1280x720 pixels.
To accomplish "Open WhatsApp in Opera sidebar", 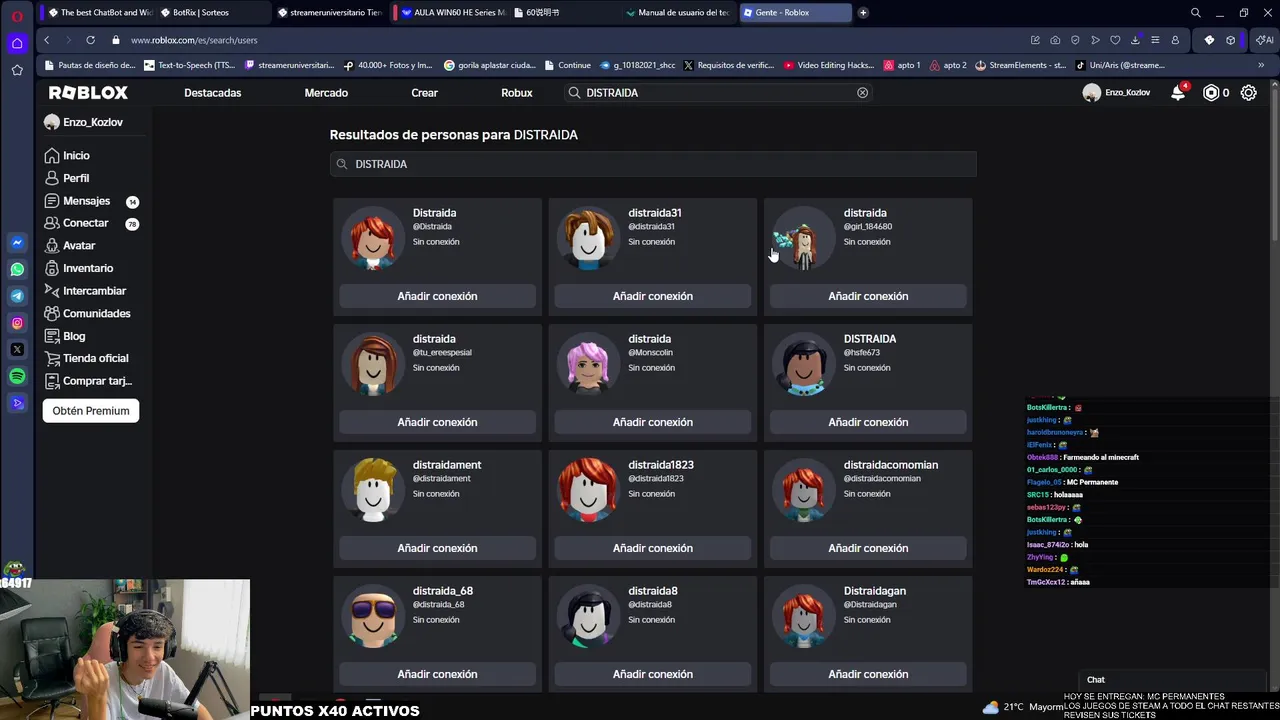I will [x=17, y=269].
